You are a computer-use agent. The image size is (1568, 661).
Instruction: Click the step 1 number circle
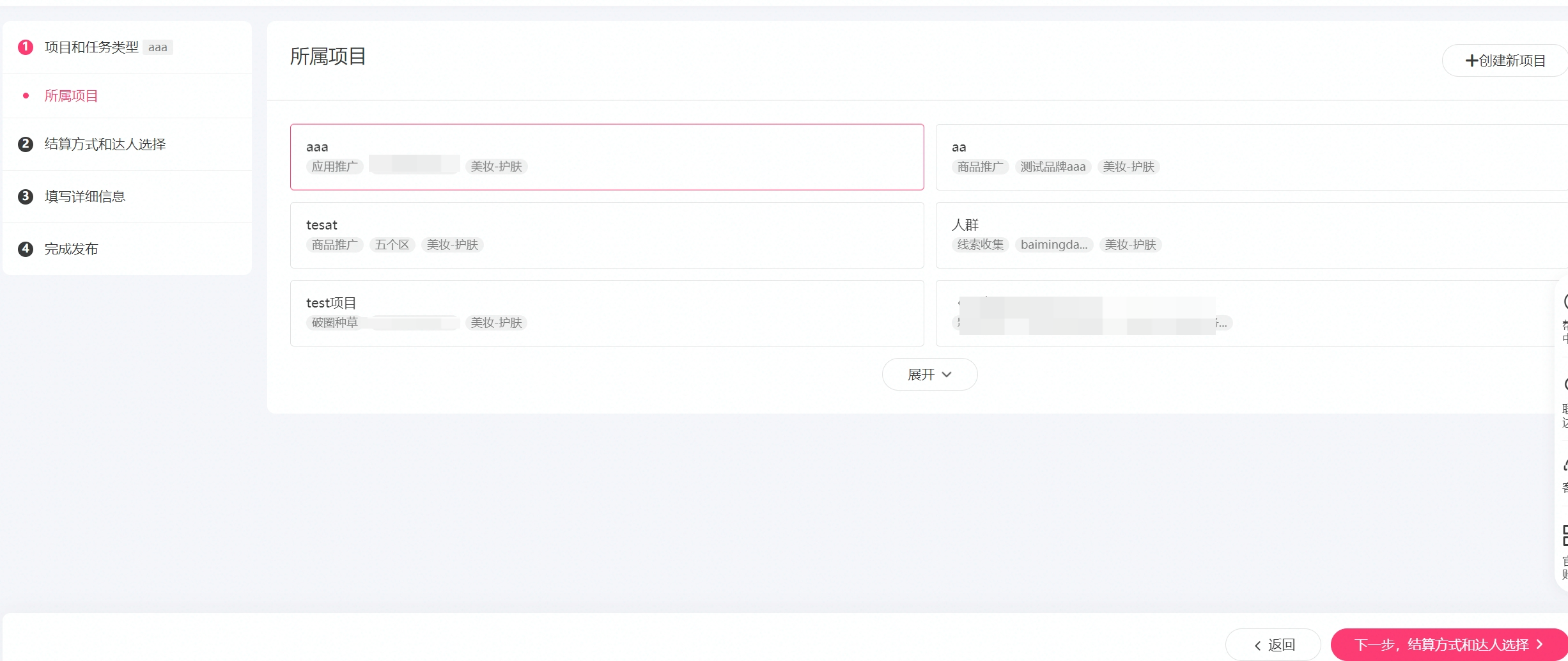[26, 47]
